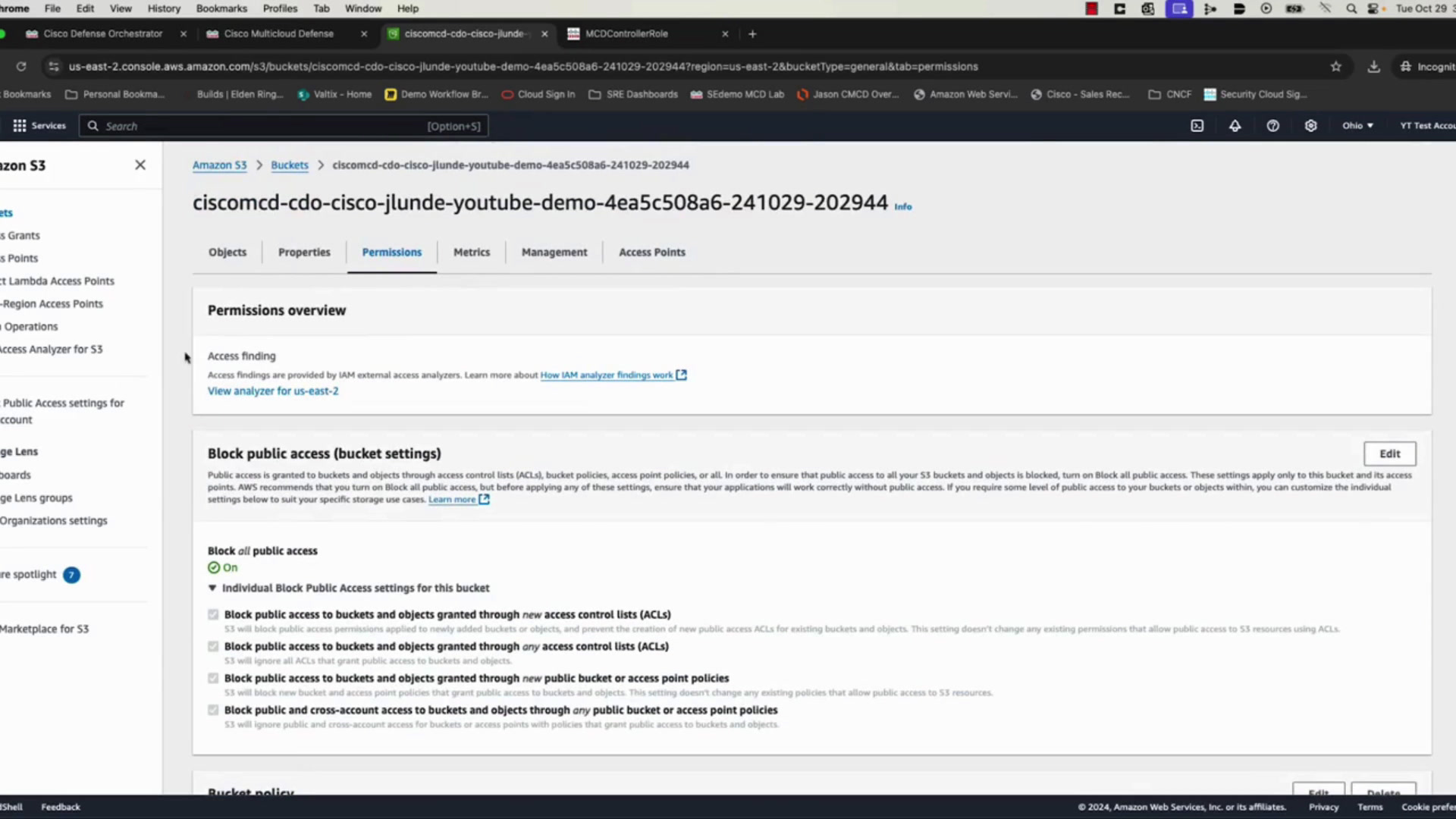Screen dimensions: 1456x819
Task: Click Learn more link in Block public access
Action: click(452, 499)
